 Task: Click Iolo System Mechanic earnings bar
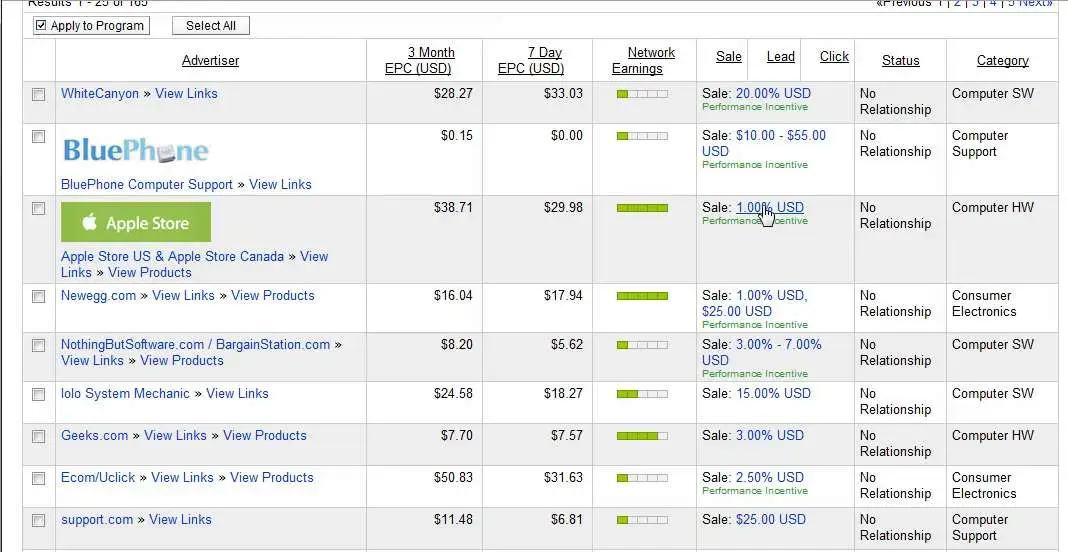(642, 394)
